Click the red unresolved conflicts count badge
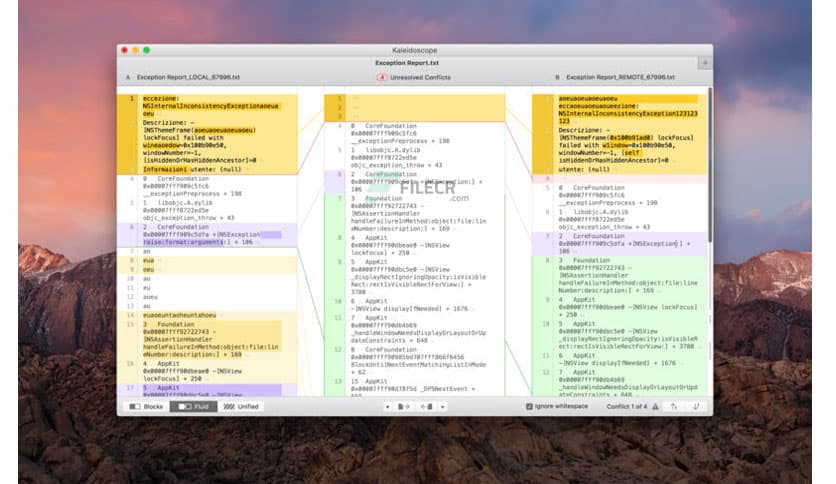836x484 pixels. click(381, 77)
